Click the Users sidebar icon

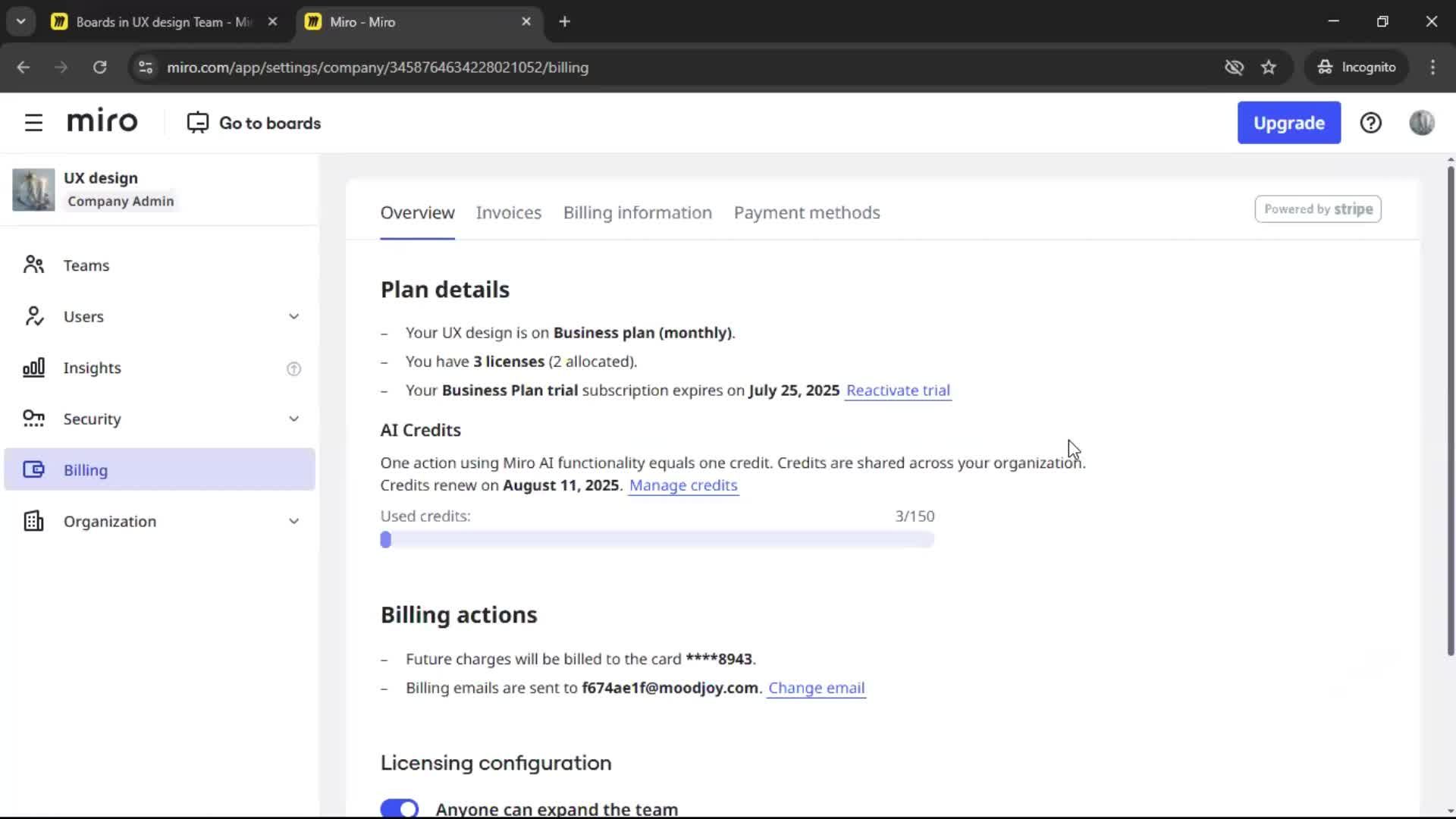tap(33, 316)
